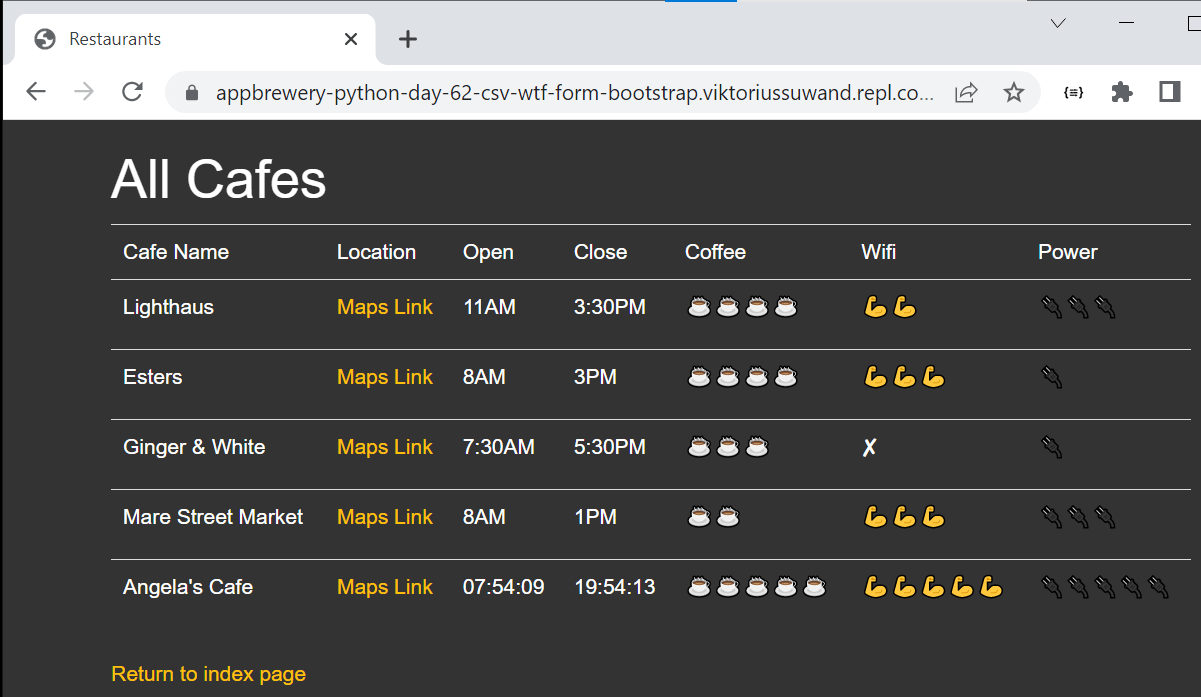The width and height of the screenshot is (1201, 697).
Task: Toggle the browser side panel icon
Action: point(1170,92)
